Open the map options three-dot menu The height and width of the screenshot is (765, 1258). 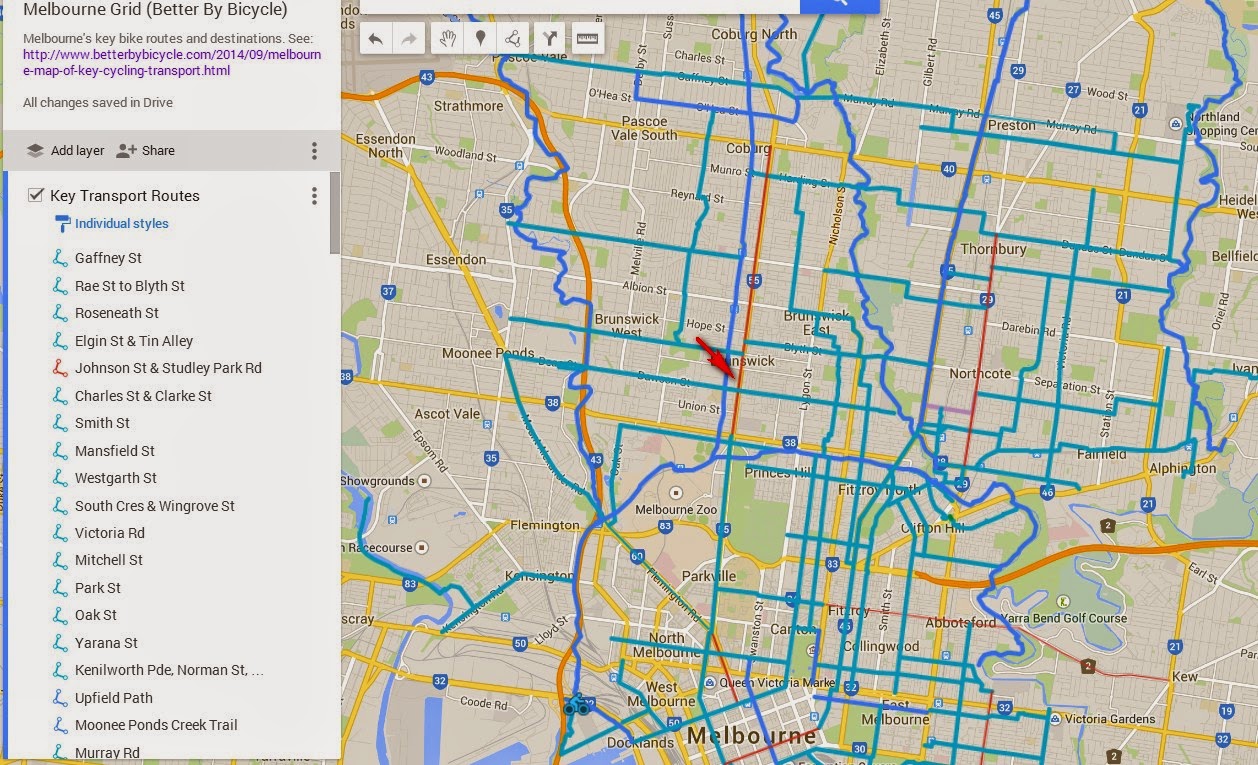[314, 151]
